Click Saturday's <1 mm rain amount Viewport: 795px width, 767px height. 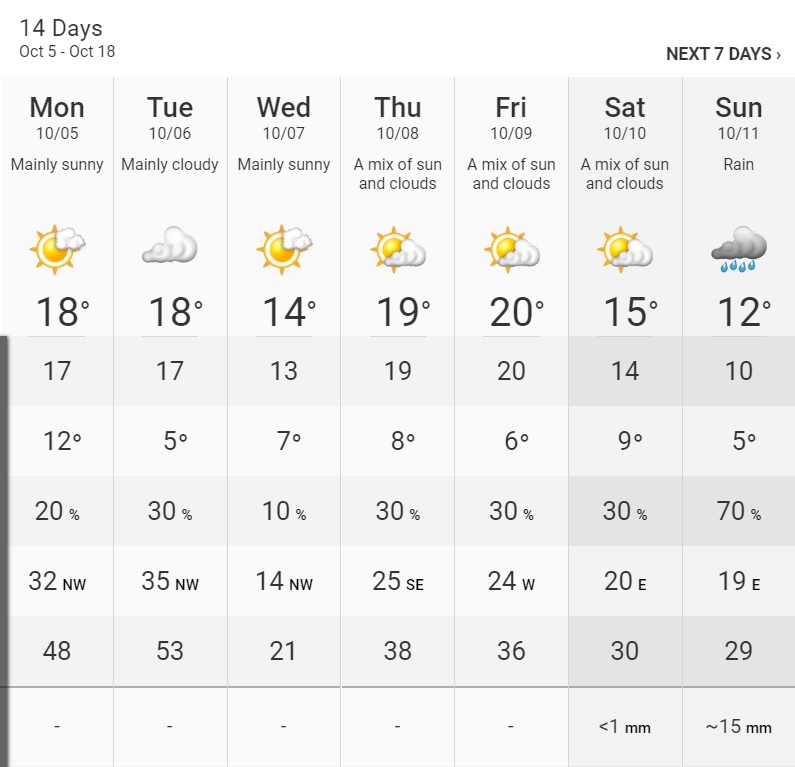click(625, 727)
